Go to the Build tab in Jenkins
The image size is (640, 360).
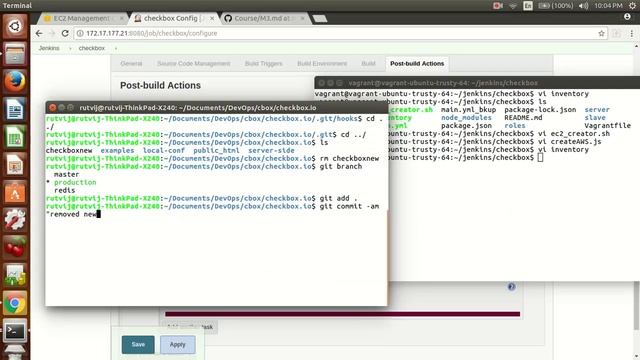pos(368,64)
